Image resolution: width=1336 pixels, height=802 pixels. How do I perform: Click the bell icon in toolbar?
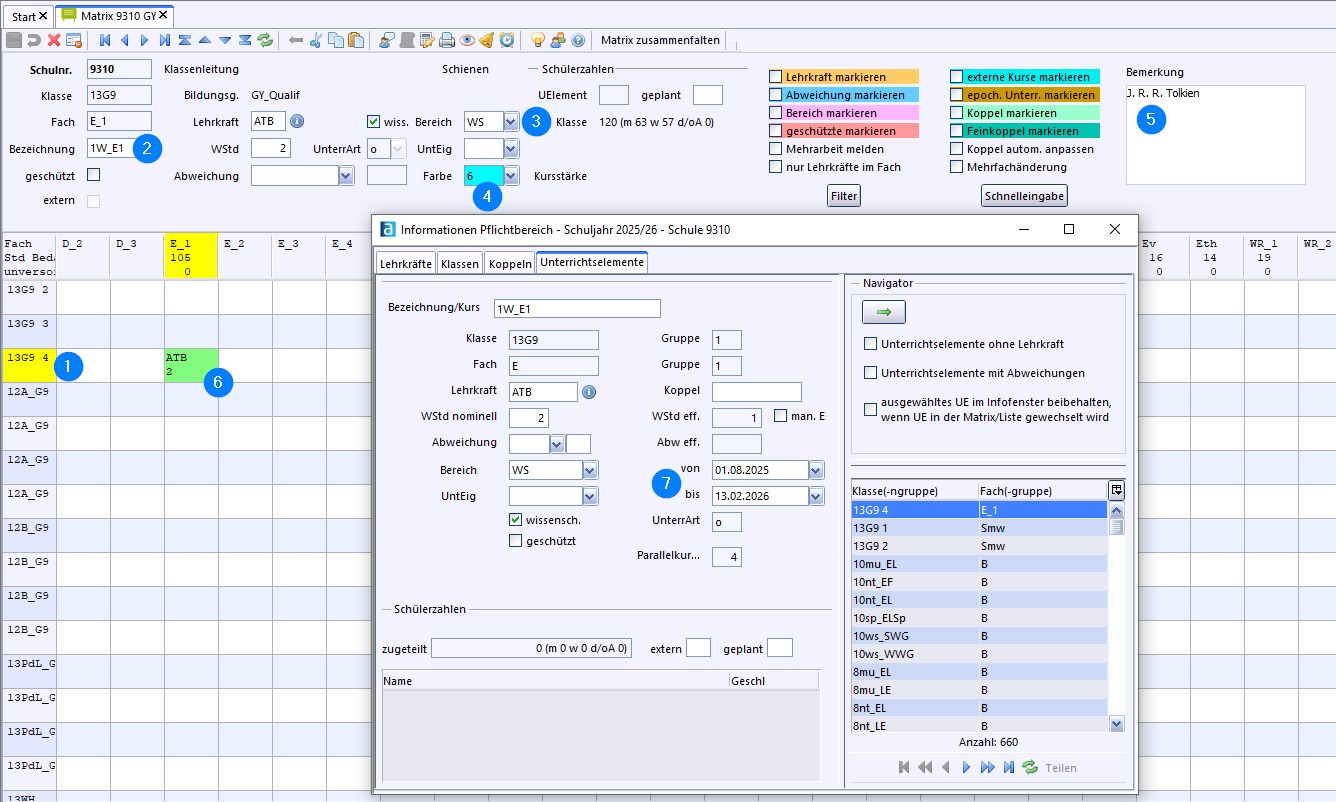click(486, 40)
